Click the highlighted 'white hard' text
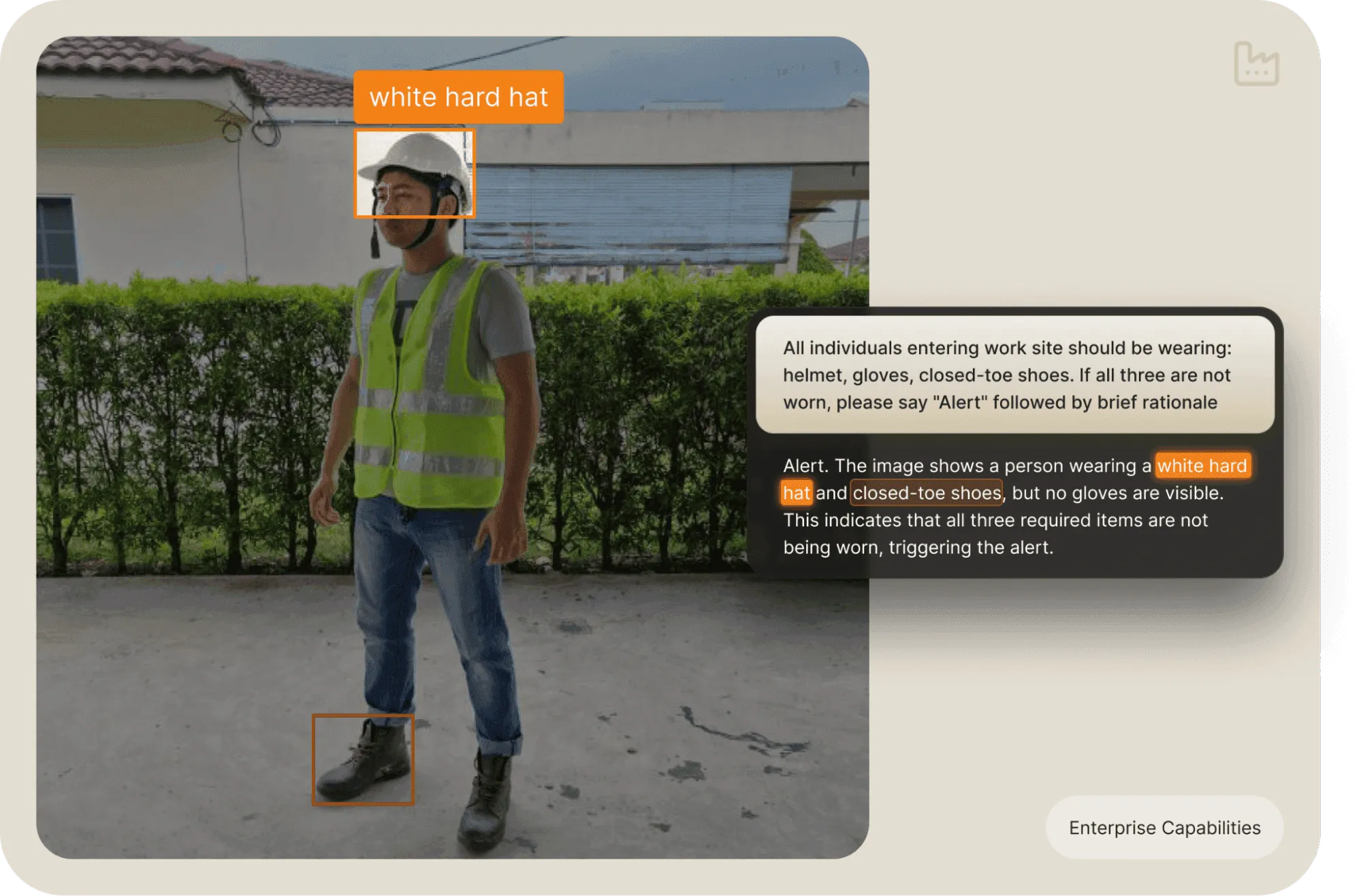This screenshot has width=1361, height=896. pos(1202,466)
